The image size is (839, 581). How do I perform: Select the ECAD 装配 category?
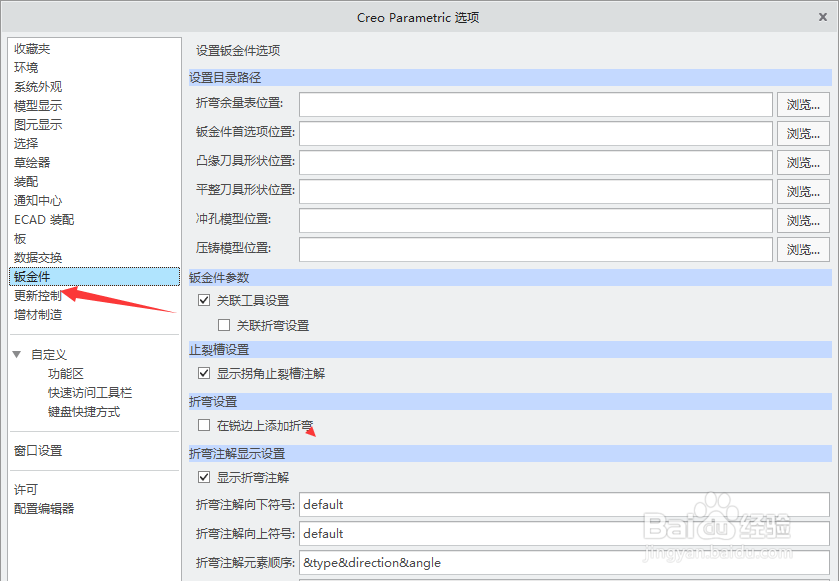point(44,219)
